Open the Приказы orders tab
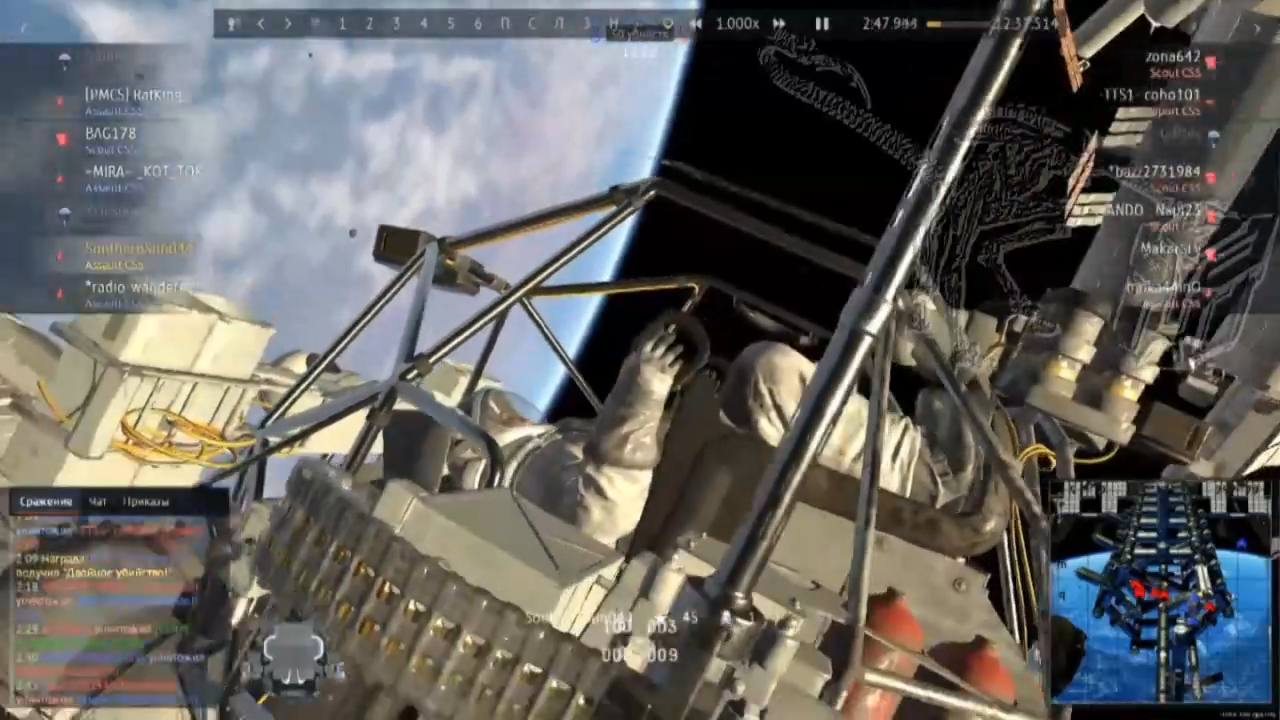This screenshot has height=720, width=1280. [146, 501]
